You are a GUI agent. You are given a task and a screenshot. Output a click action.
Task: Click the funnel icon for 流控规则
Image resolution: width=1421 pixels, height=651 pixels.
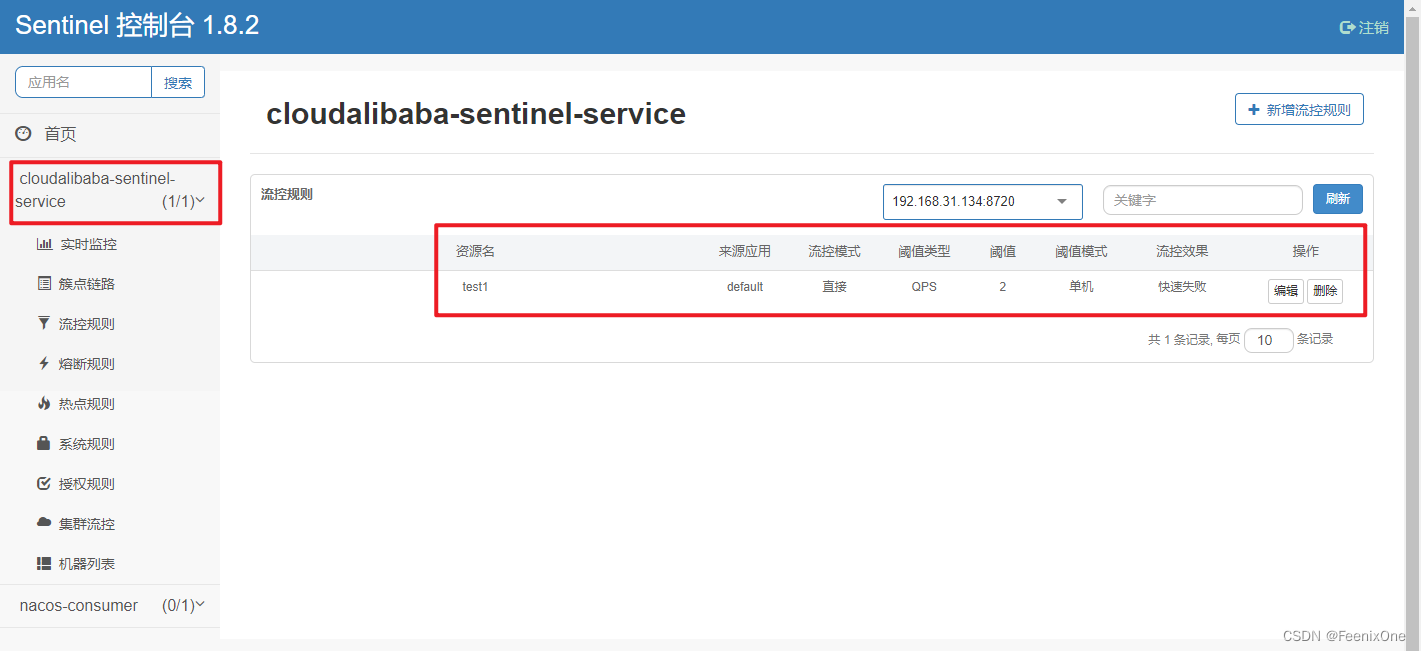tap(44, 324)
